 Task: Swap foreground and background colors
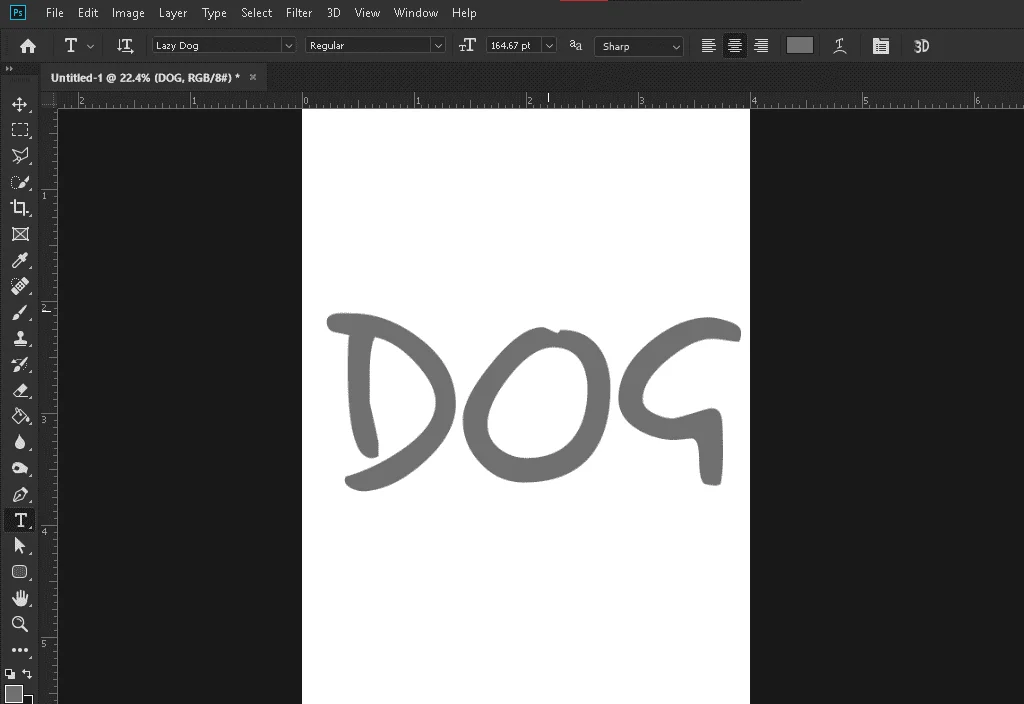[x=27, y=673]
